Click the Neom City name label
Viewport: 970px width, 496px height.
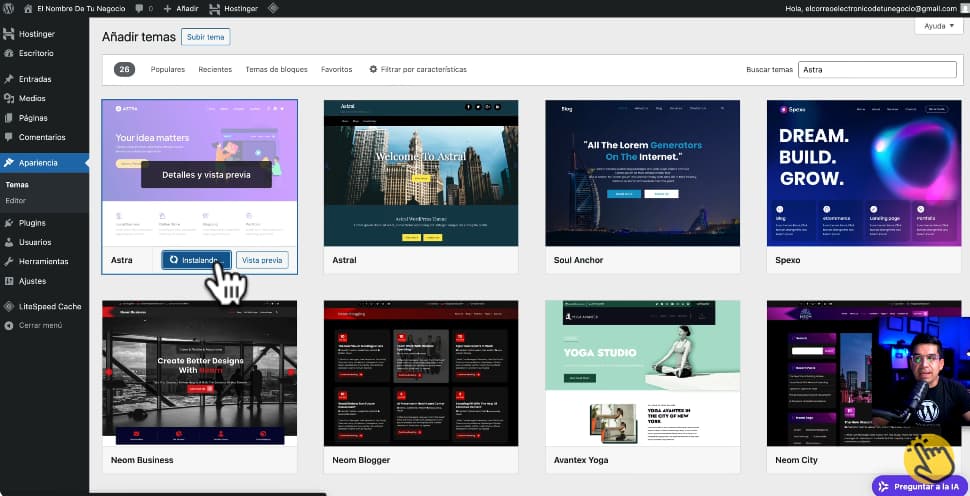coord(796,460)
